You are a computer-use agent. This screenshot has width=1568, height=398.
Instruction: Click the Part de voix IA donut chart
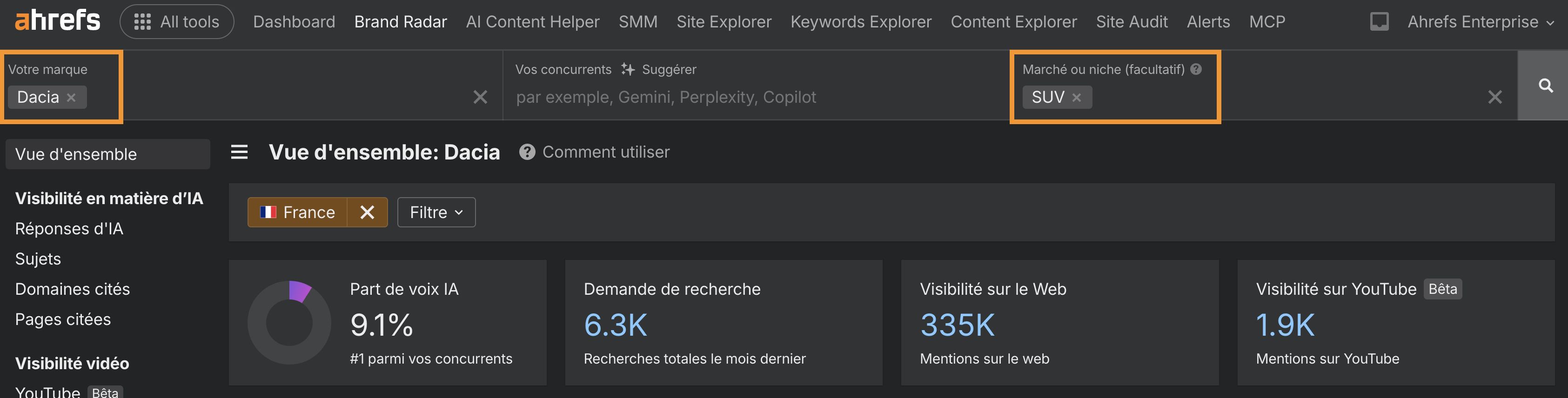(289, 323)
